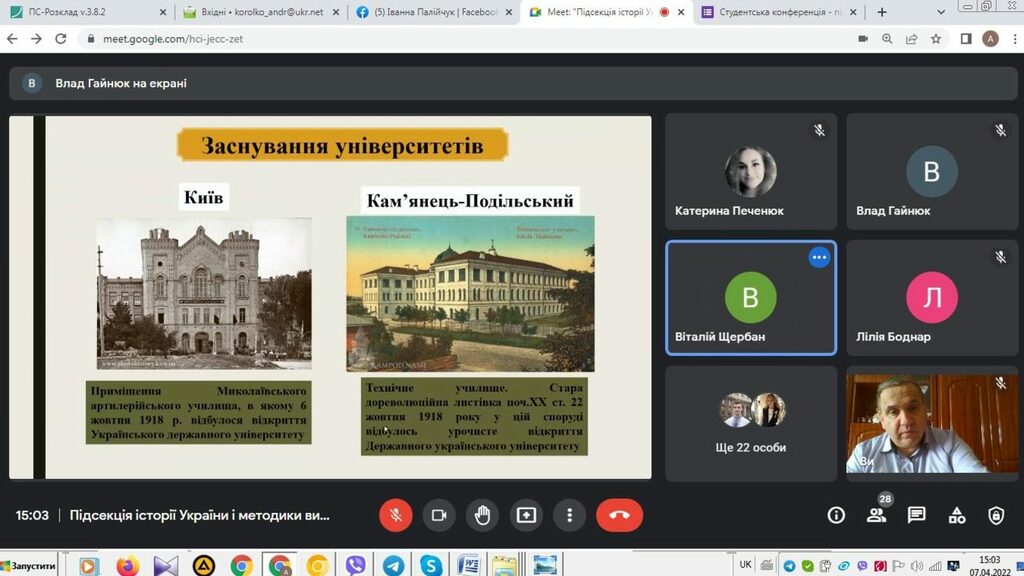Open Telegram from the taskbar
This screenshot has width=1024, height=576.
tap(393, 565)
